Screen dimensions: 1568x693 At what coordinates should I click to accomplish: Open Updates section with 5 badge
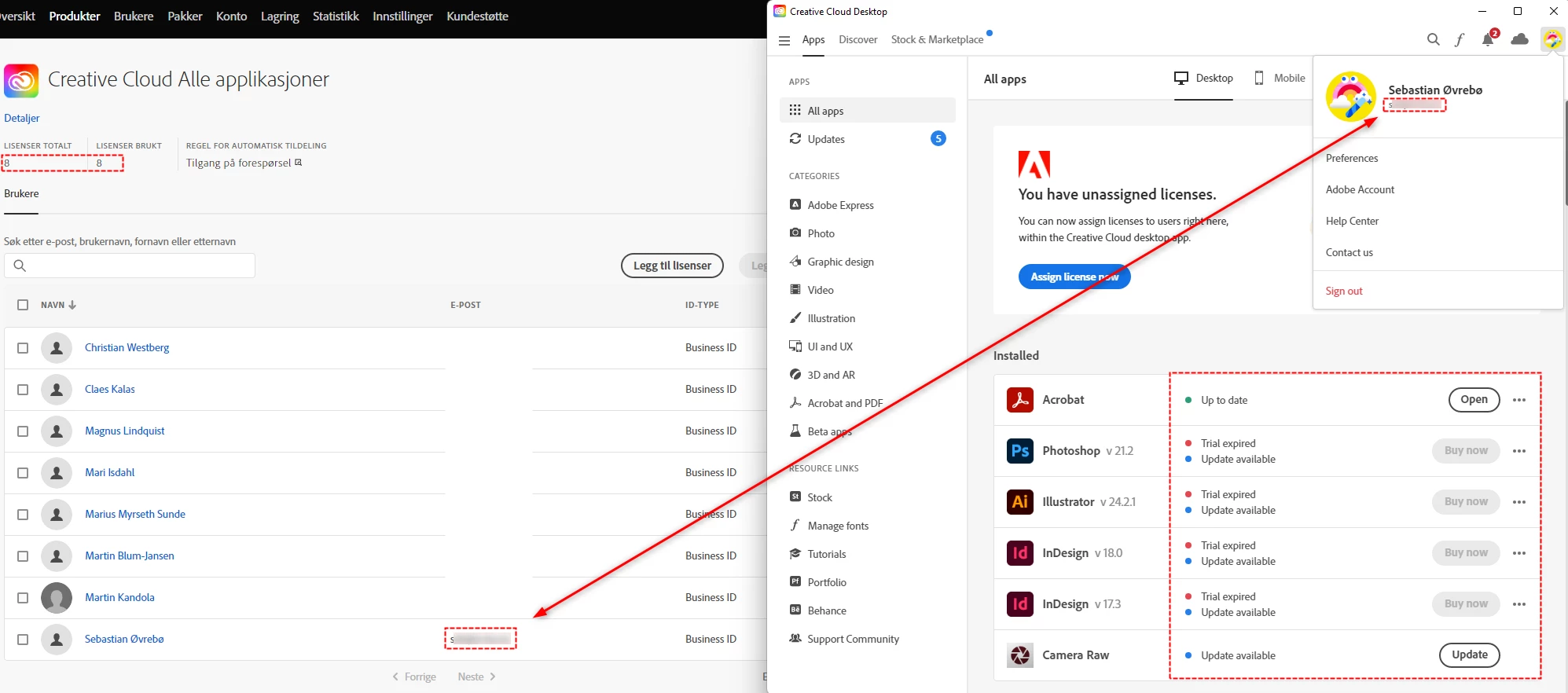(x=867, y=139)
